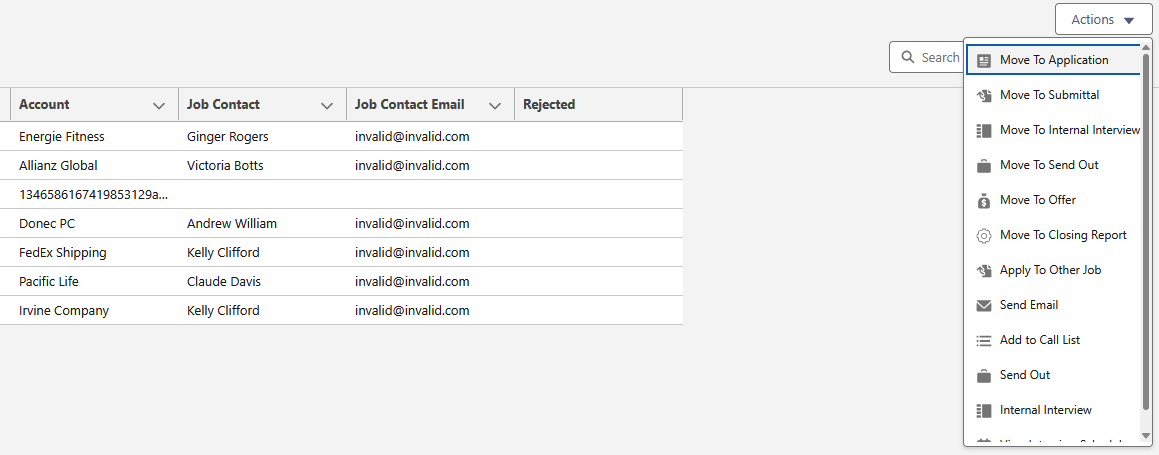Click the actions menu vertical scrollbar
Image resolution: width=1159 pixels, height=455 pixels.
click(1146, 230)
